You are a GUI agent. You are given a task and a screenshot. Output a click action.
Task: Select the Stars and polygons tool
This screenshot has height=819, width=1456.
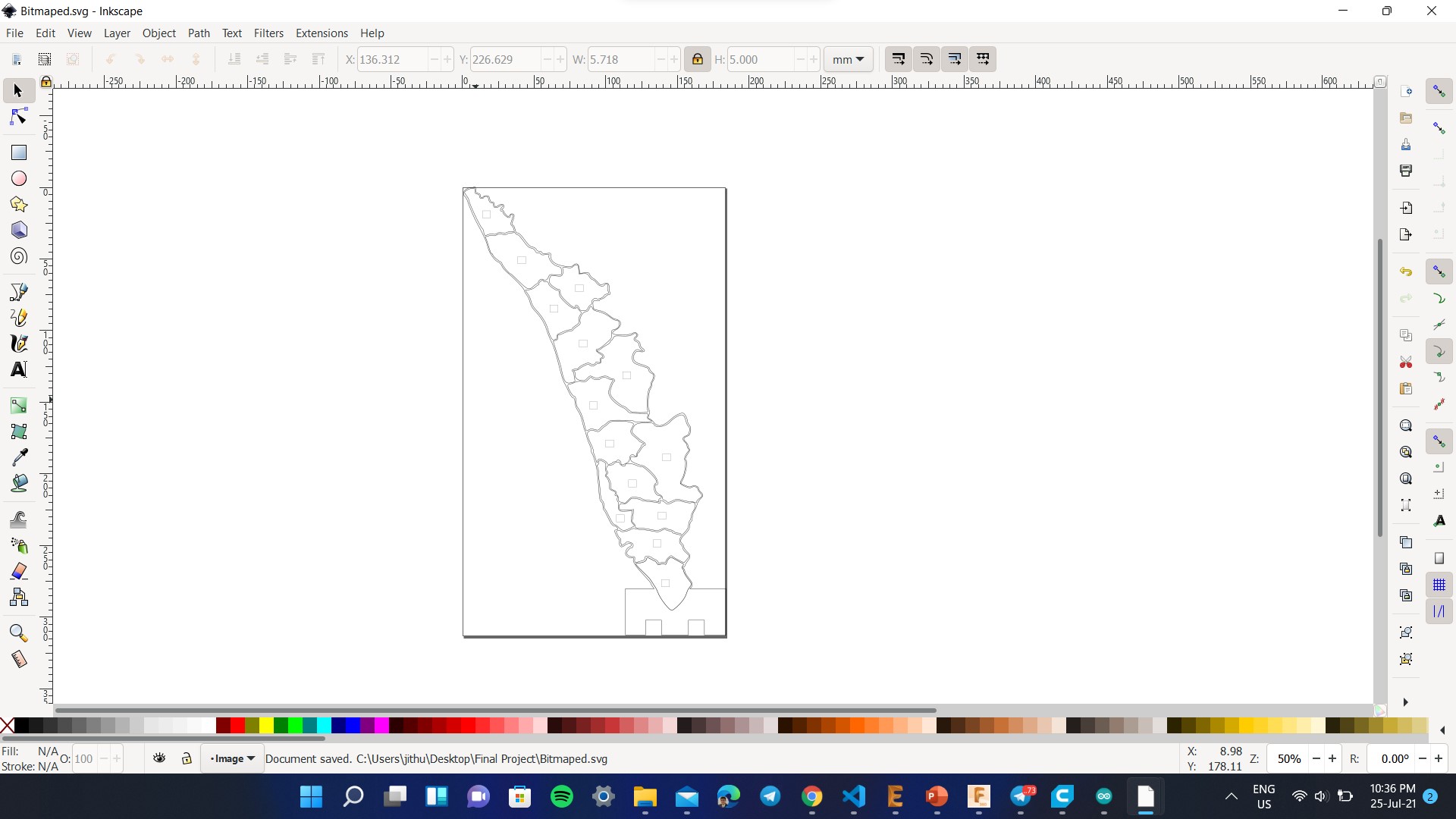pyautogui.click(x=19, y=204)
